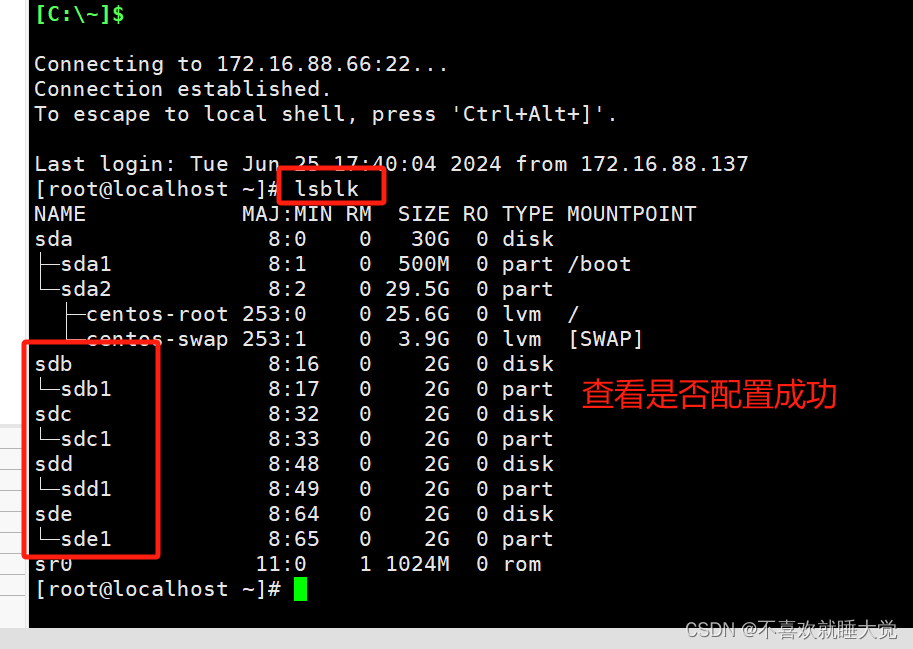Viewport: 913px width, 649px height.
Task: Click the 'sdd1' partition name
Action: click(x=86, y=489)
